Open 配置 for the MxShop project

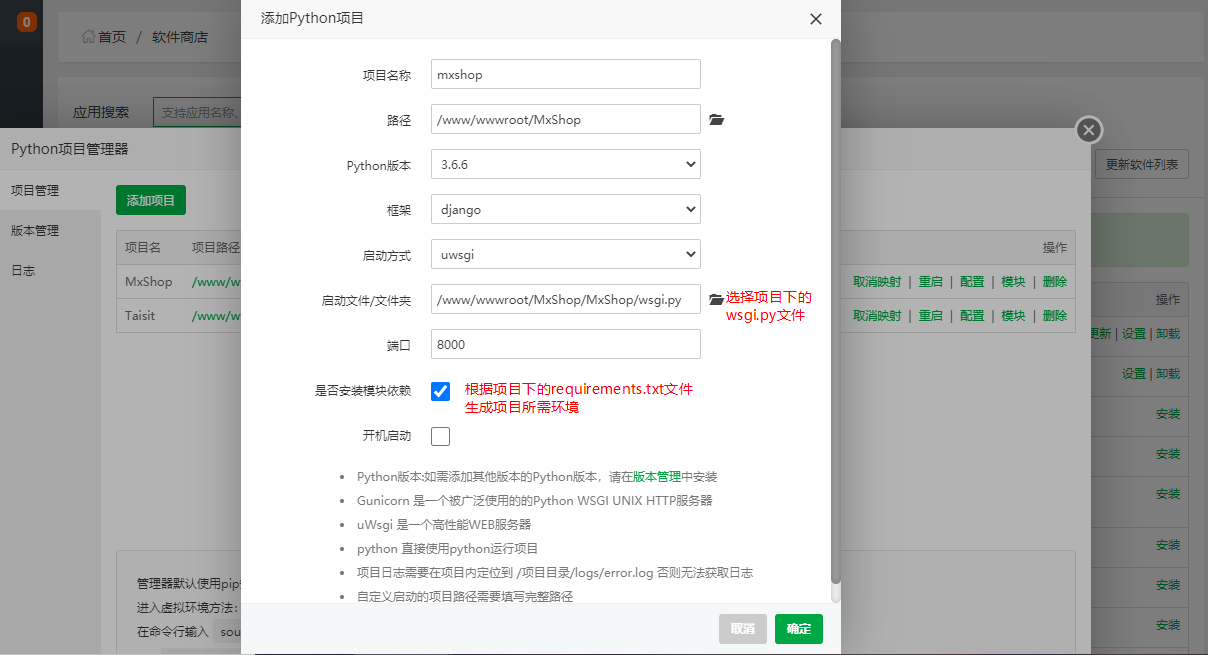(971, 281)
